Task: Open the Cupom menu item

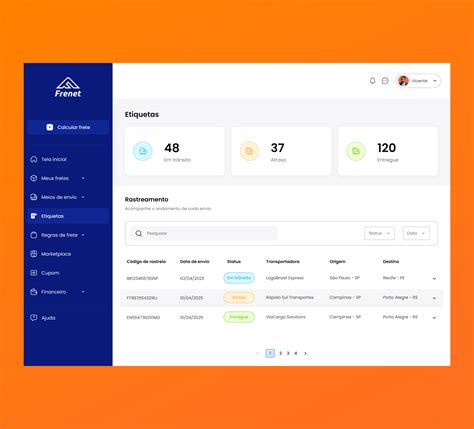Action: pyautogui.click(x=50, y=273)
